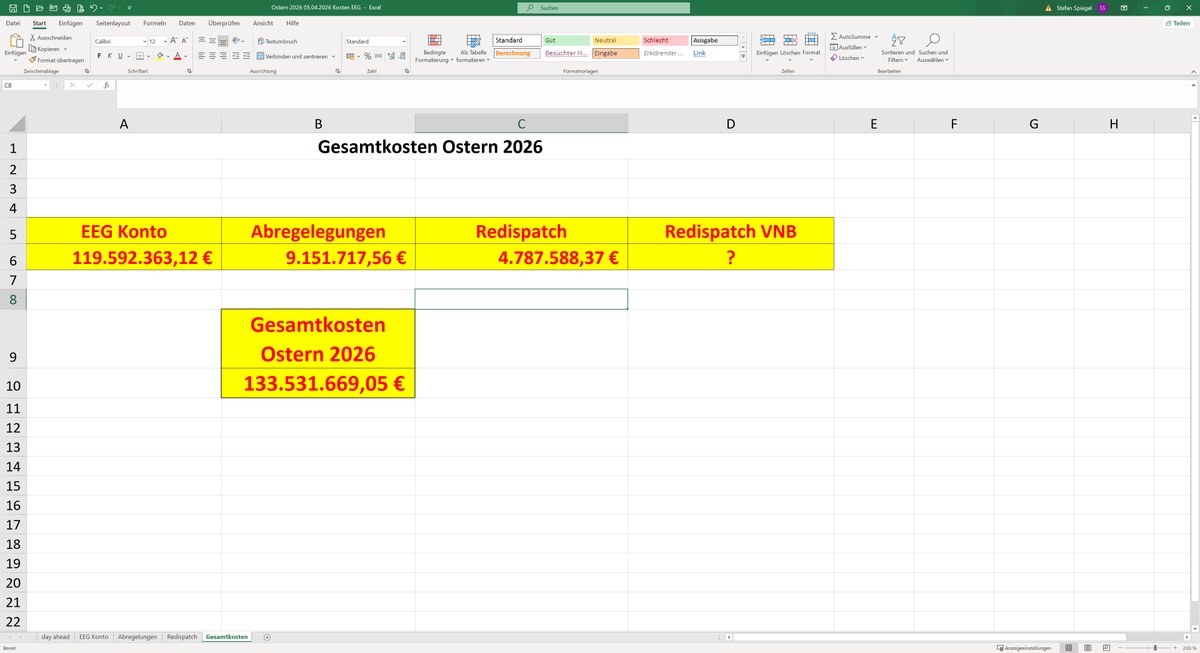This screenshot has height=653, width=1200.
Task: Expand the cell styles gallery
Action: coord(742,57)
